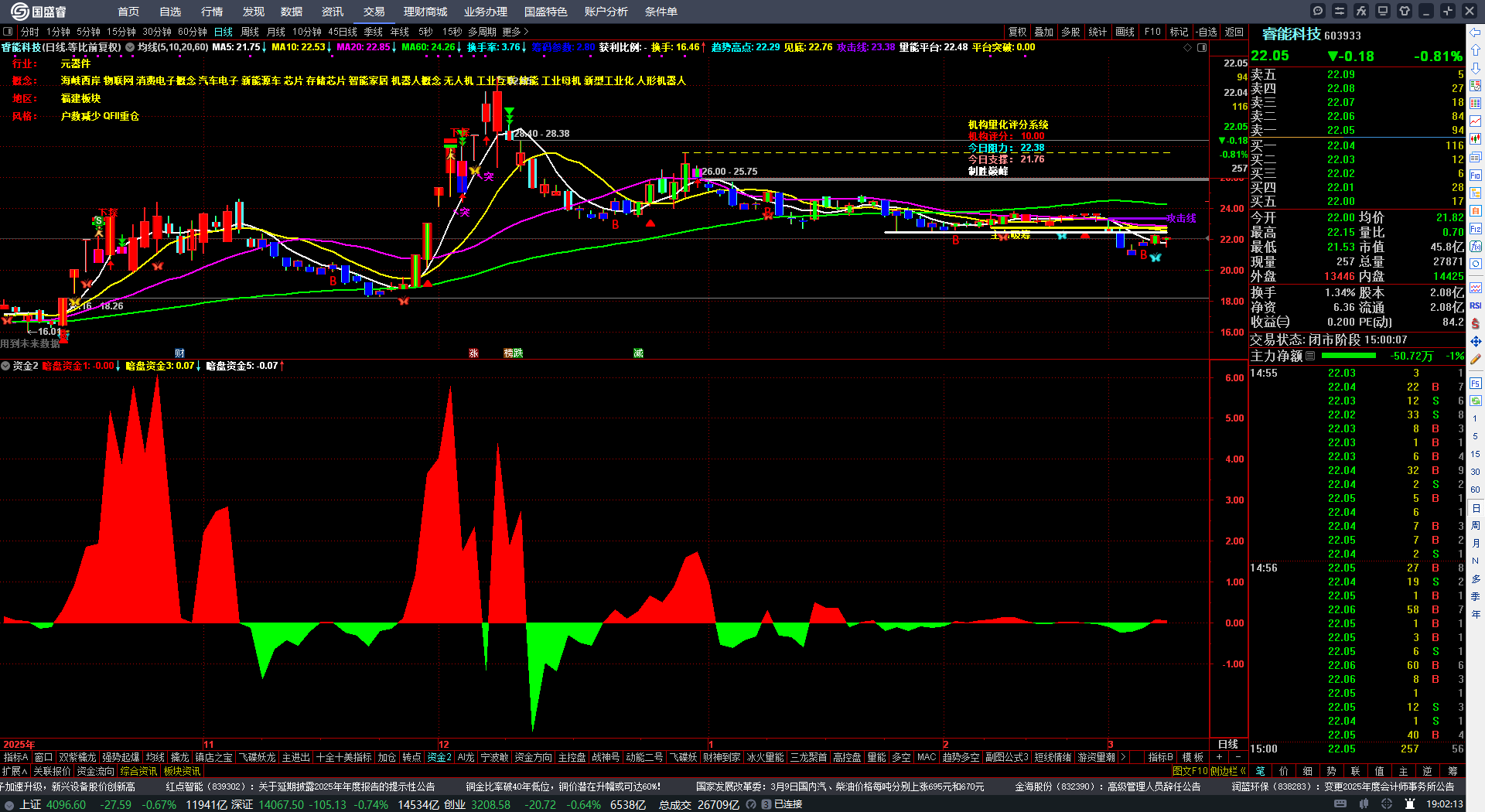Show more indicator tabs with the > arrow
The width and height of the screenshot is (1485, 812).
pos(1123,757)
